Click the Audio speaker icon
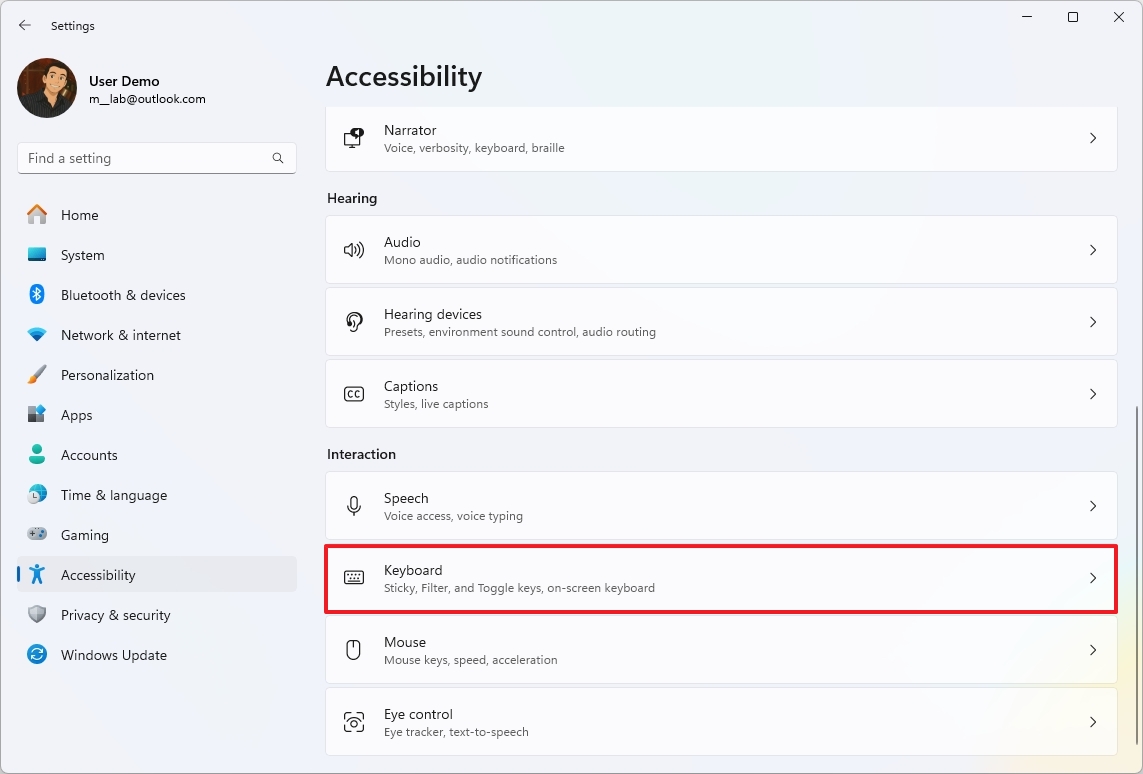 coord(354,250)
